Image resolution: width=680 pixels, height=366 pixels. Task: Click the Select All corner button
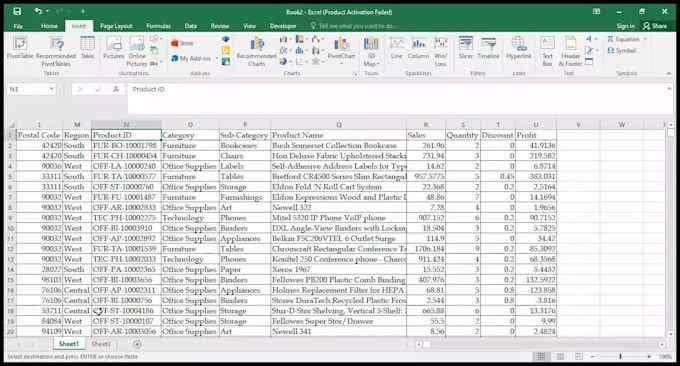point(10,125)
